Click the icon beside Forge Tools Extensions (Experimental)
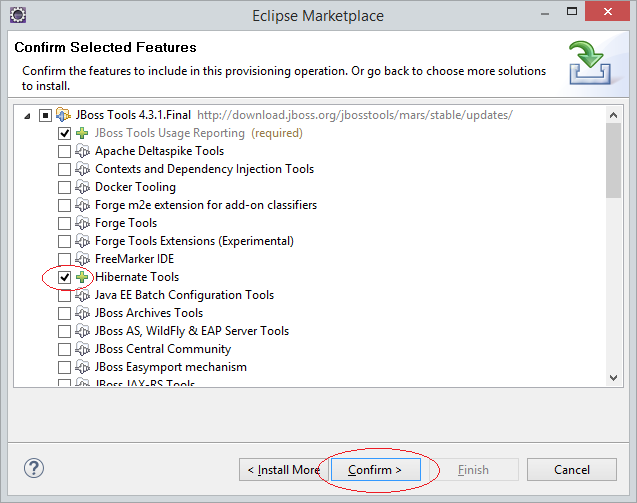This screenshot has width=637, height=503. (x=82, y=241)
